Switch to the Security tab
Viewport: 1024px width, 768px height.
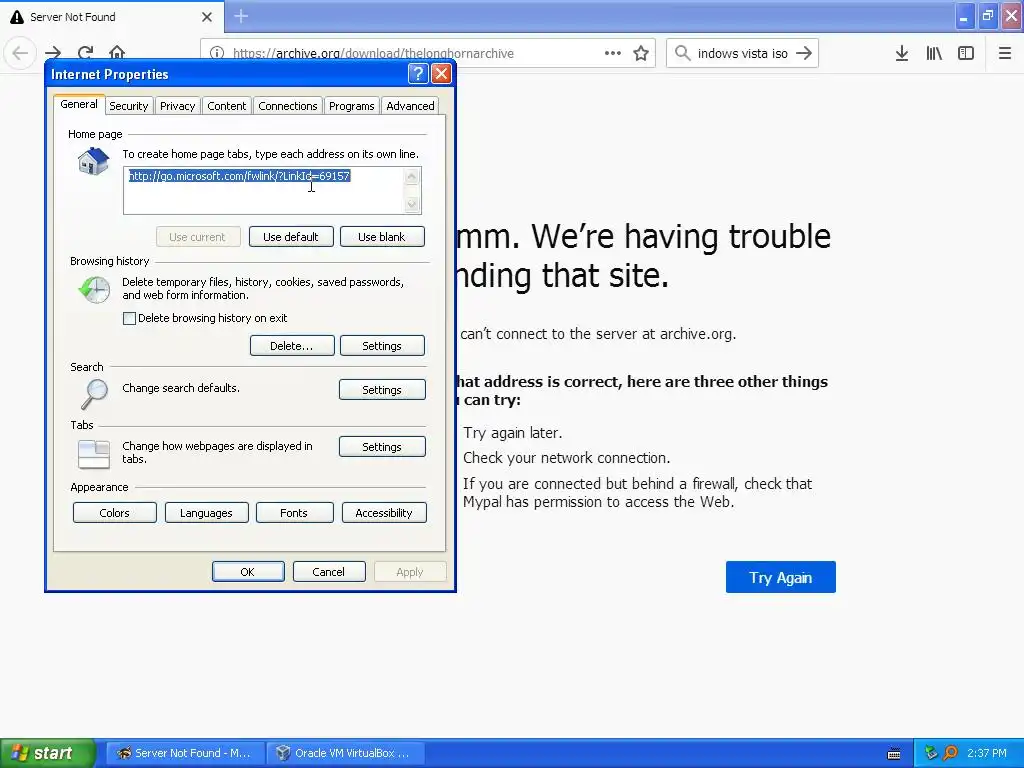(129, 106)
